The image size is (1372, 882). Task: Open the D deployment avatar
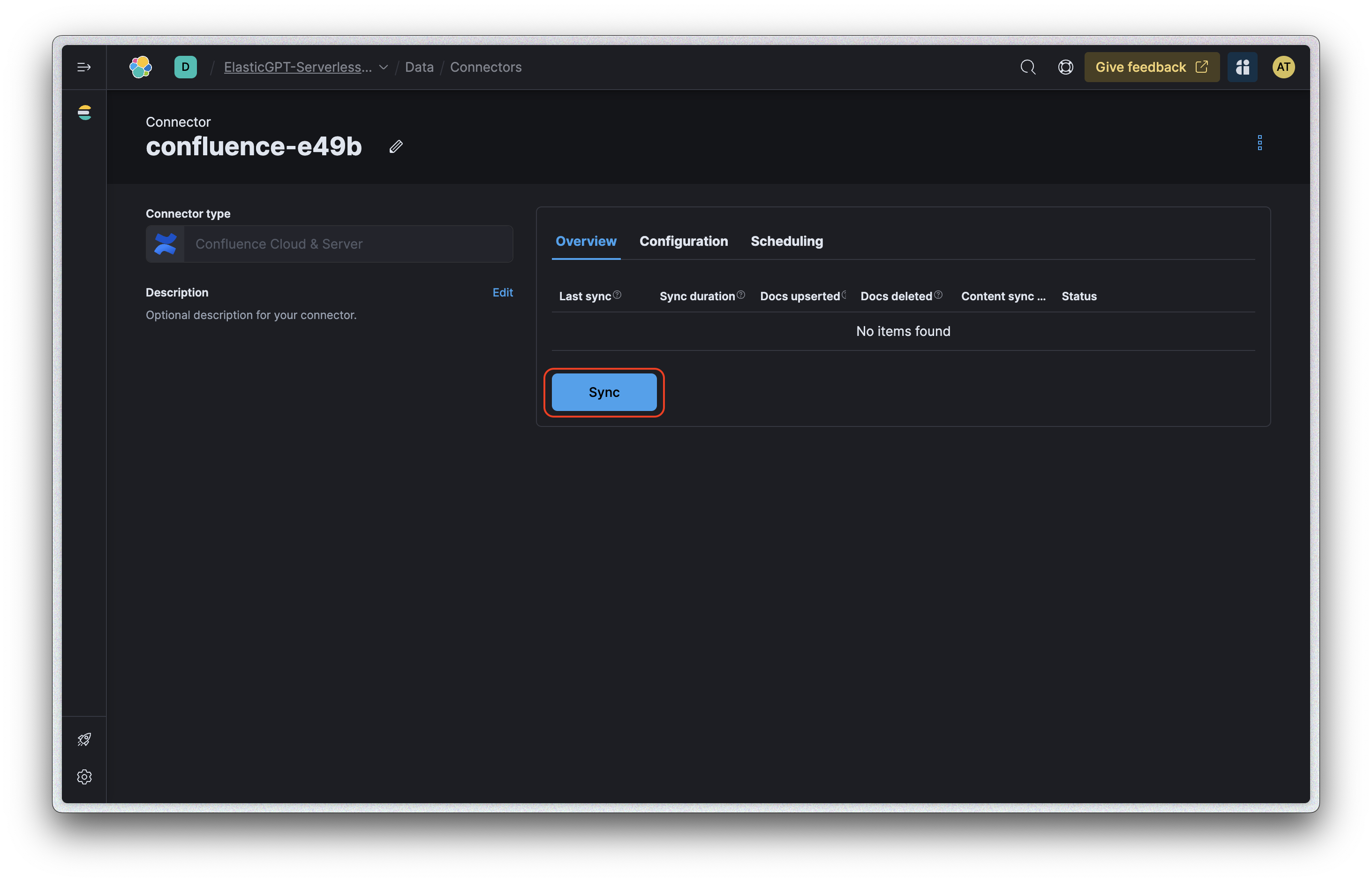(x=186, y=67)
